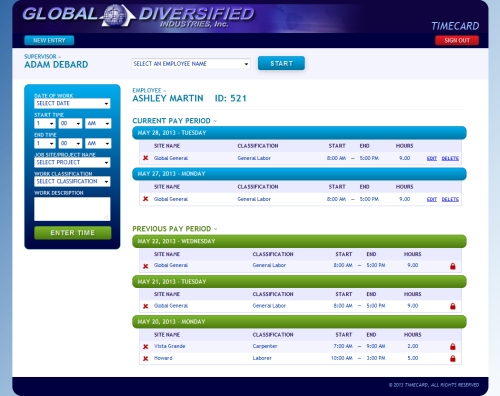Click the 2.00 hours value for Vista Grande
Viewport: 500px width, 396px height.
pyautogui.click(x=413, y=346)
